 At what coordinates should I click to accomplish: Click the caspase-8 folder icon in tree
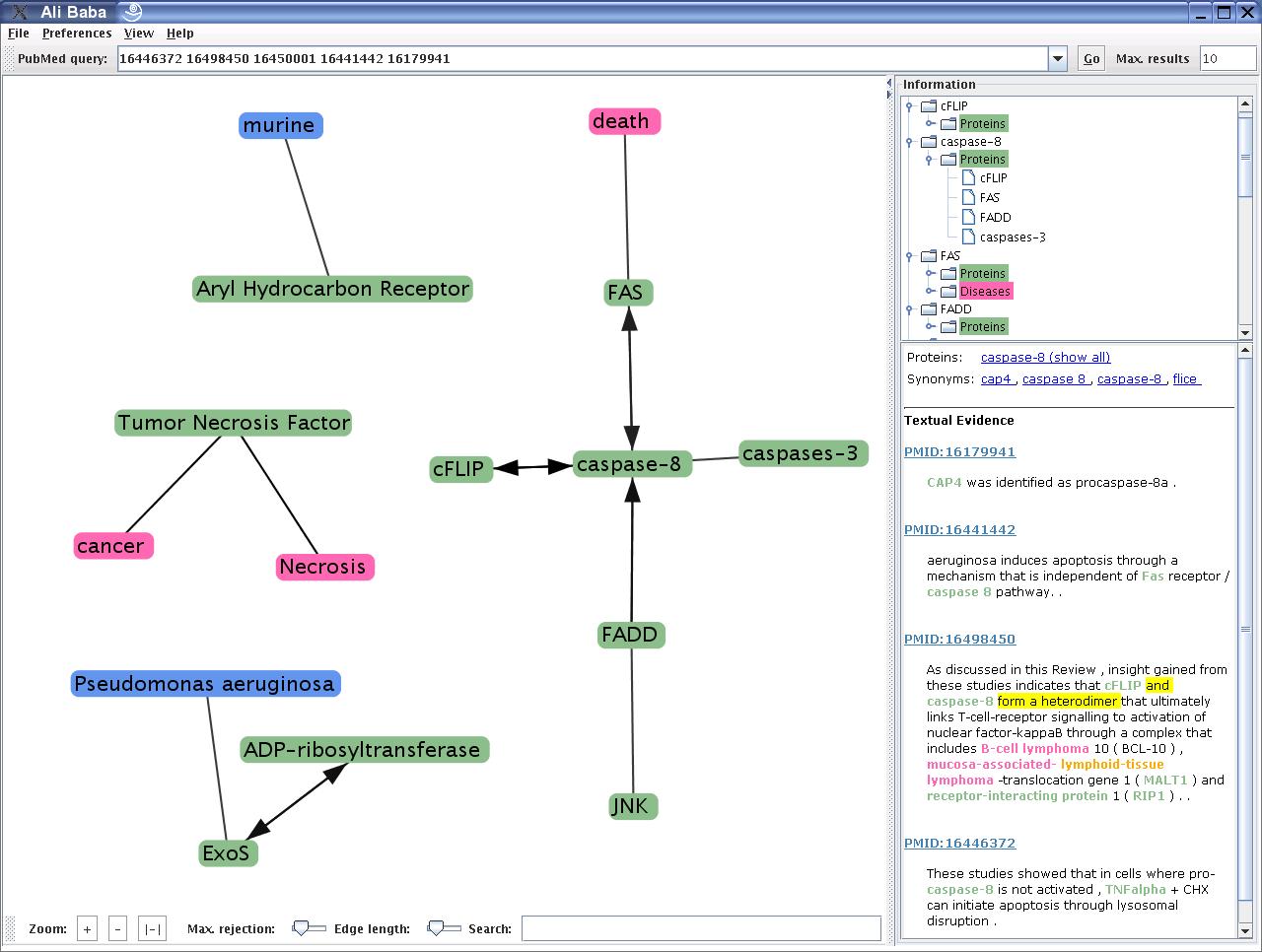pos(928,142)
